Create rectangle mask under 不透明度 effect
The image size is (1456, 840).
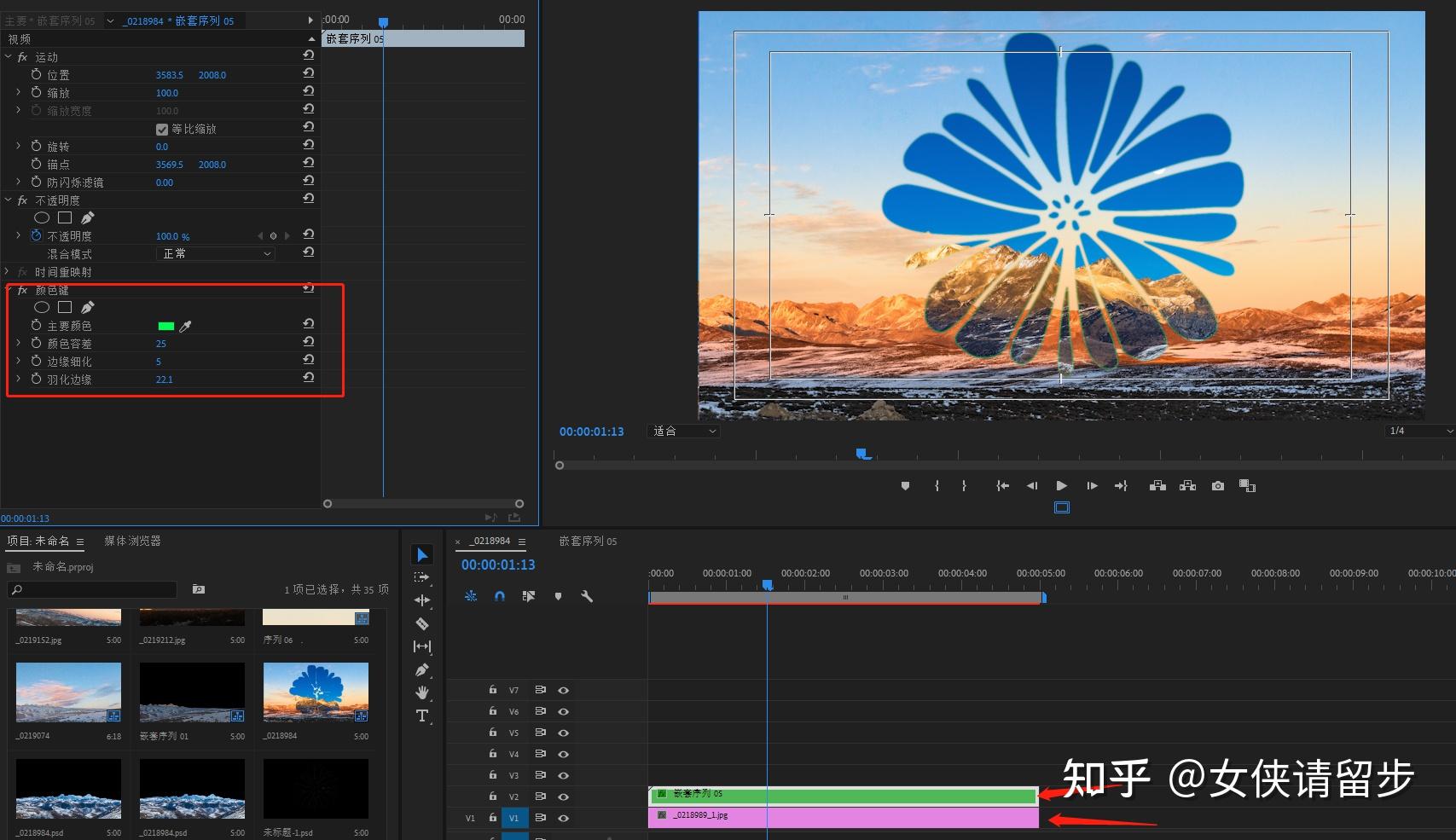point(65,217)
